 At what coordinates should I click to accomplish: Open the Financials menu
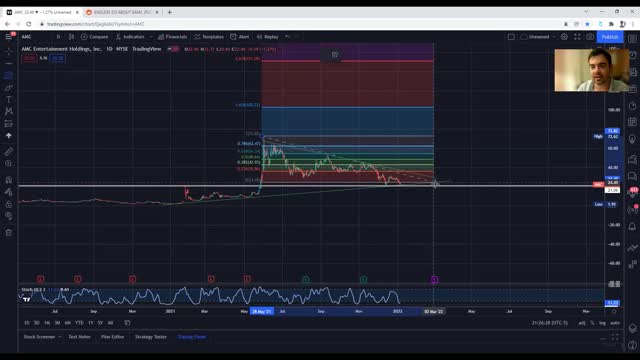click(172, 37)
